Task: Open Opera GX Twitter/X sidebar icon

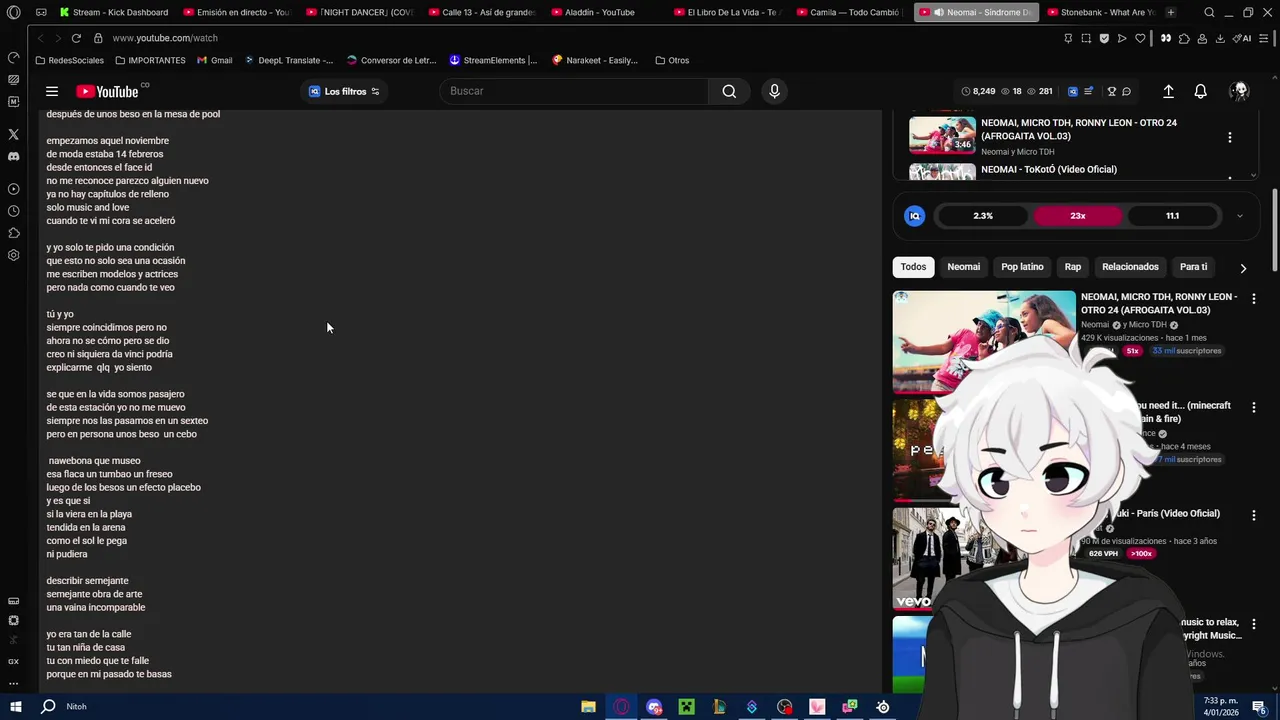Action: pos(13,134)
